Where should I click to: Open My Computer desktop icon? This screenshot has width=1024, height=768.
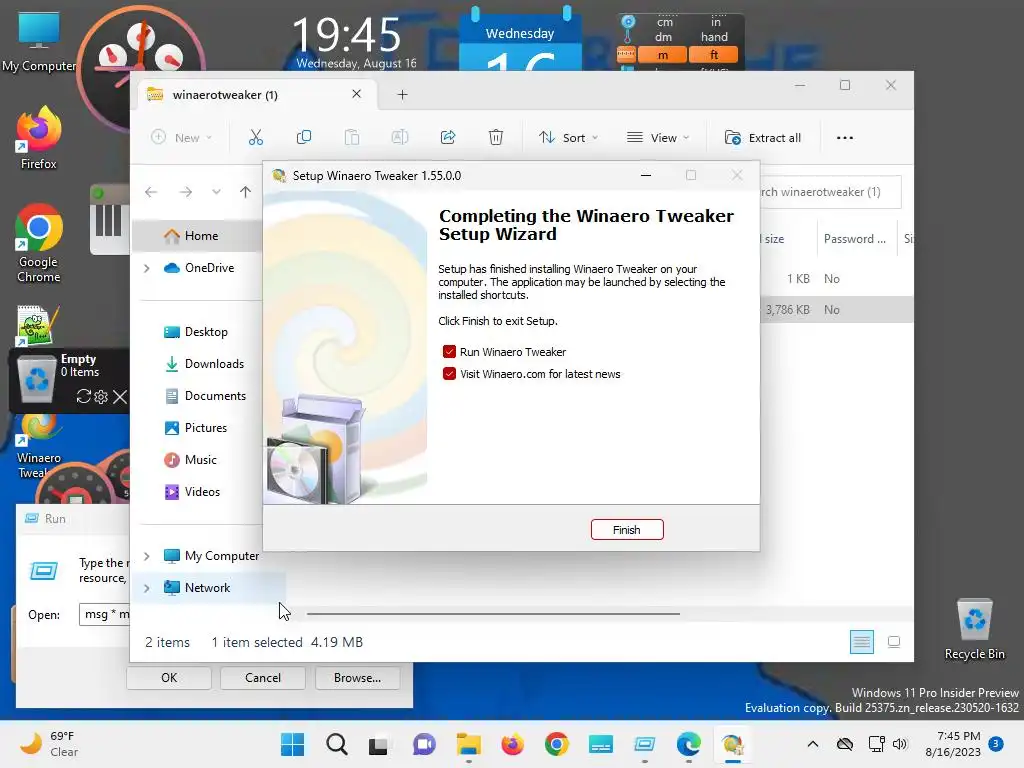coord(39,42)
